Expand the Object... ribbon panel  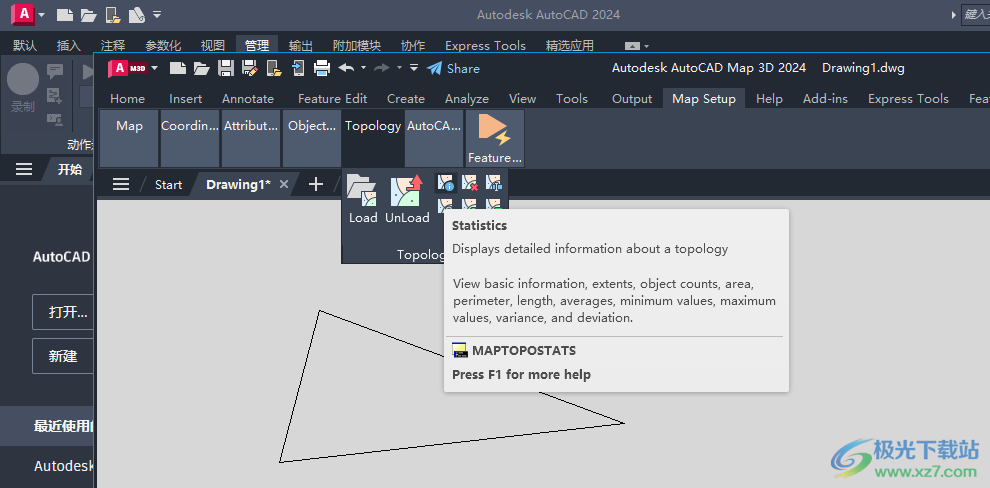[x=312, y=138]
